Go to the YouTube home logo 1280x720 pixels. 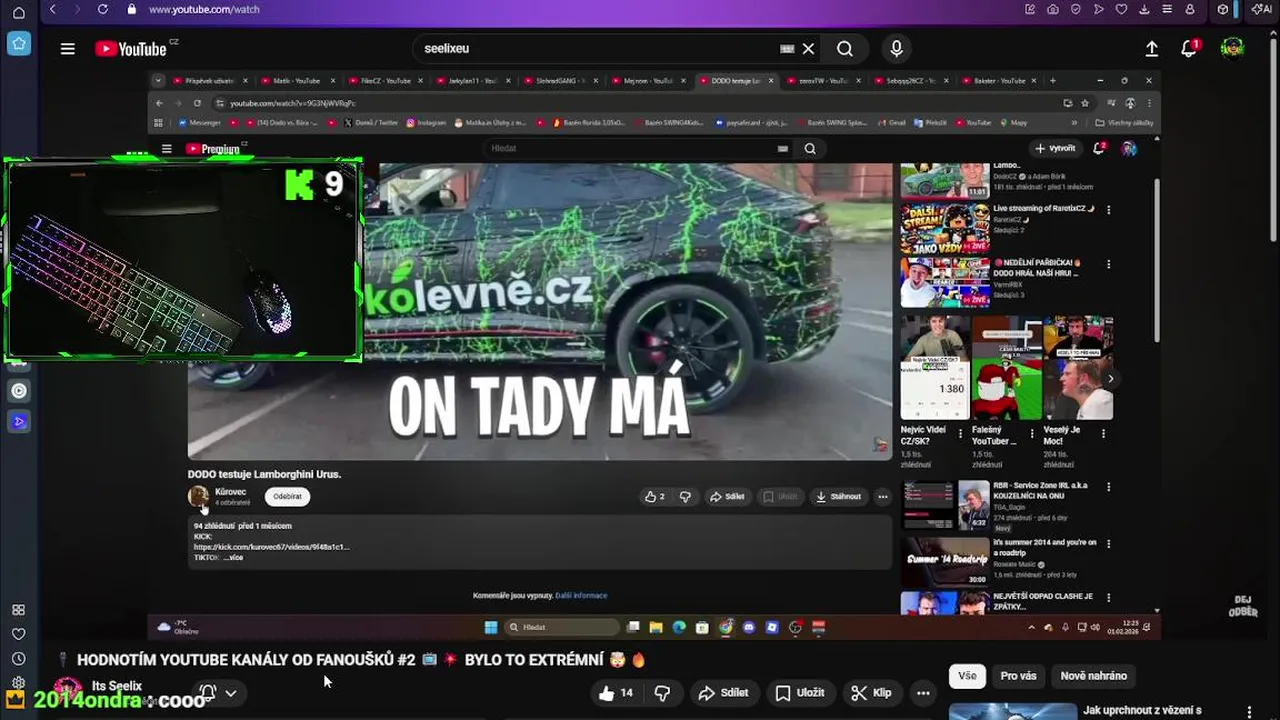131,48
